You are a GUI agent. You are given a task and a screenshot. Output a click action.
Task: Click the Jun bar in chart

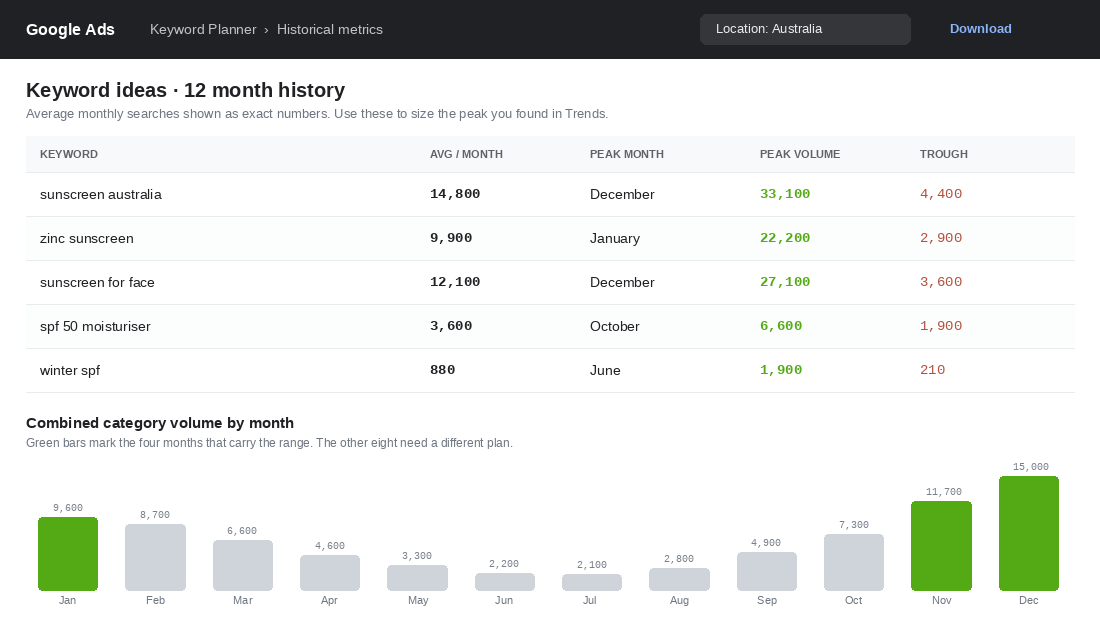click(504, 582)
